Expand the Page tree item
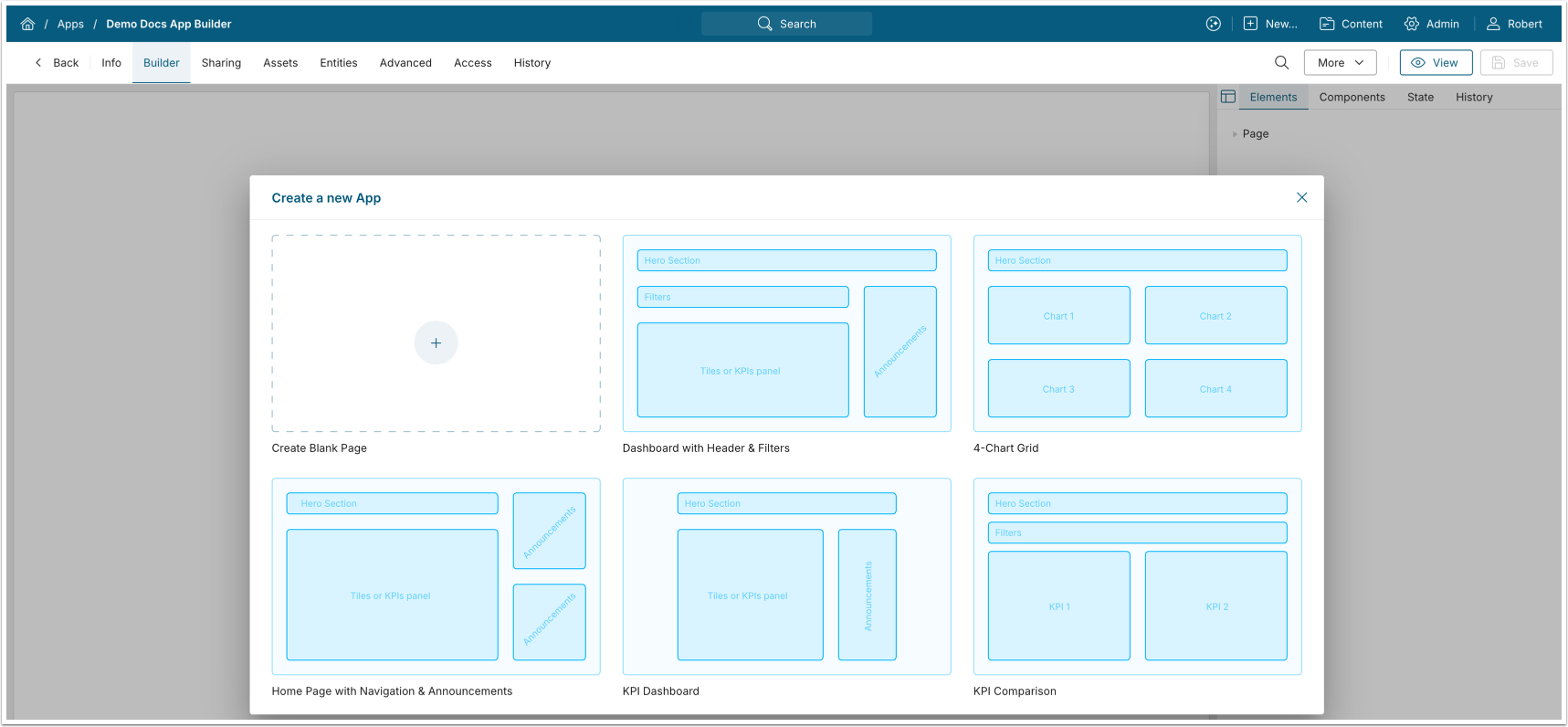This screenshot has height=727, width=1568. click(x=1236, y=134)
